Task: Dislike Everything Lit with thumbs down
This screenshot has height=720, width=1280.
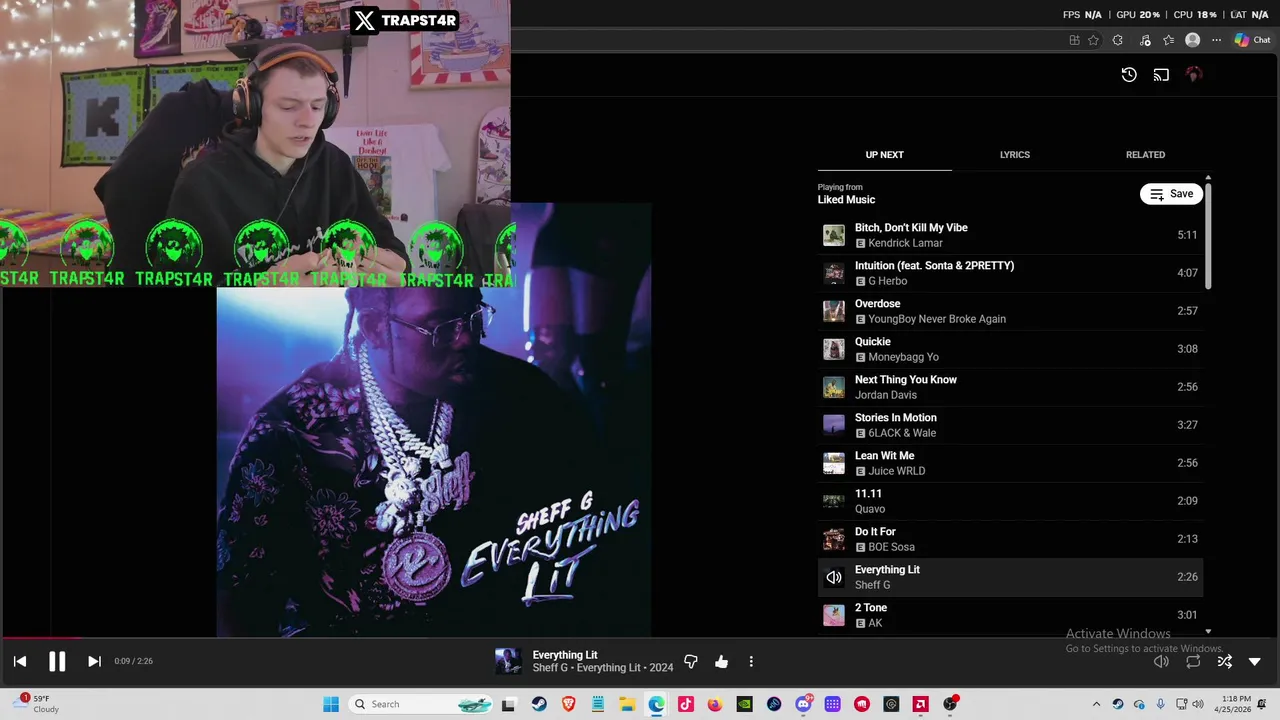Action: coord(690,661)
